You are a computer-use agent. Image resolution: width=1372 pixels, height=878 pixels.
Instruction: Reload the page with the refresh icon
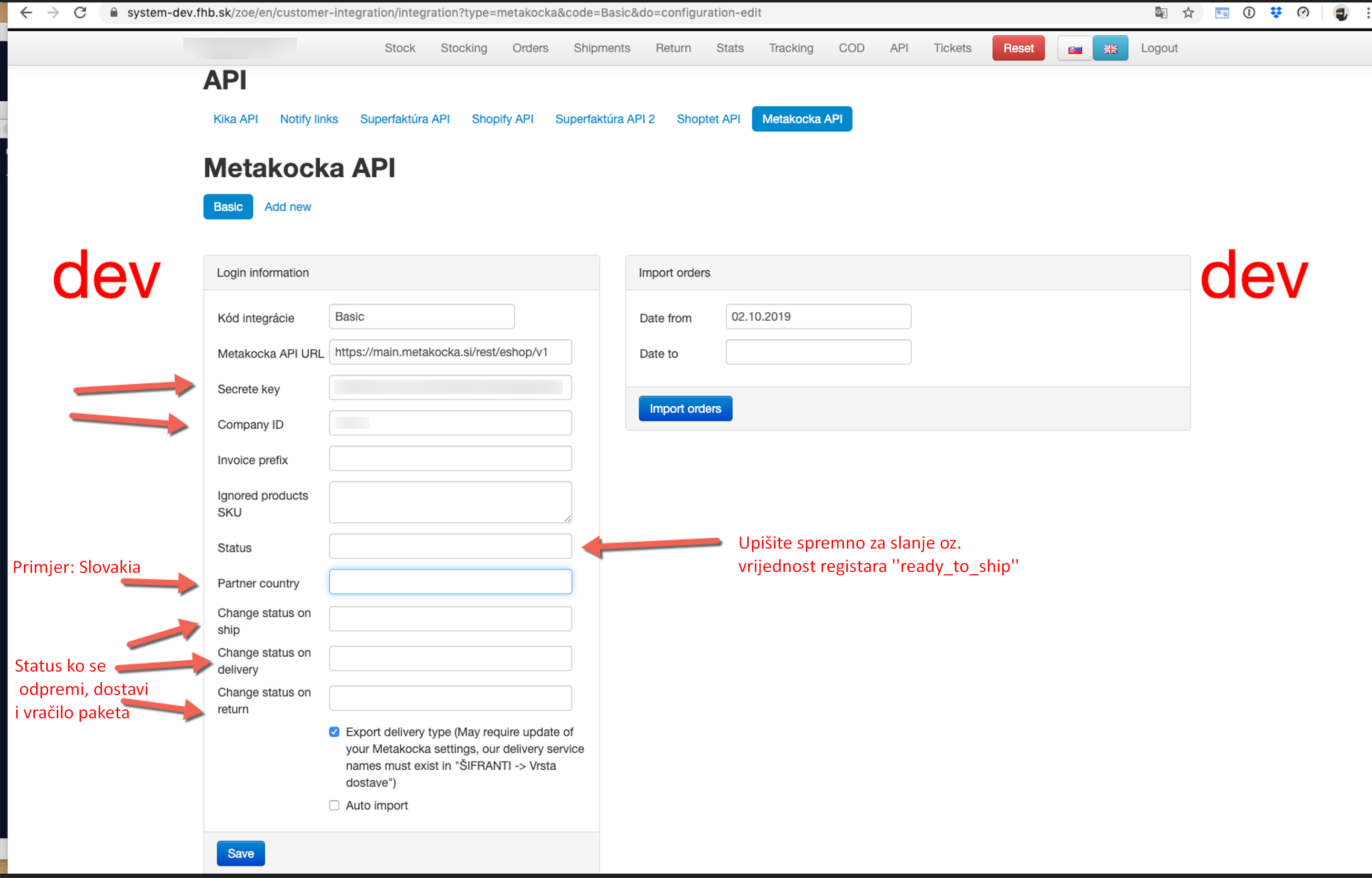(x=81, y=12)
